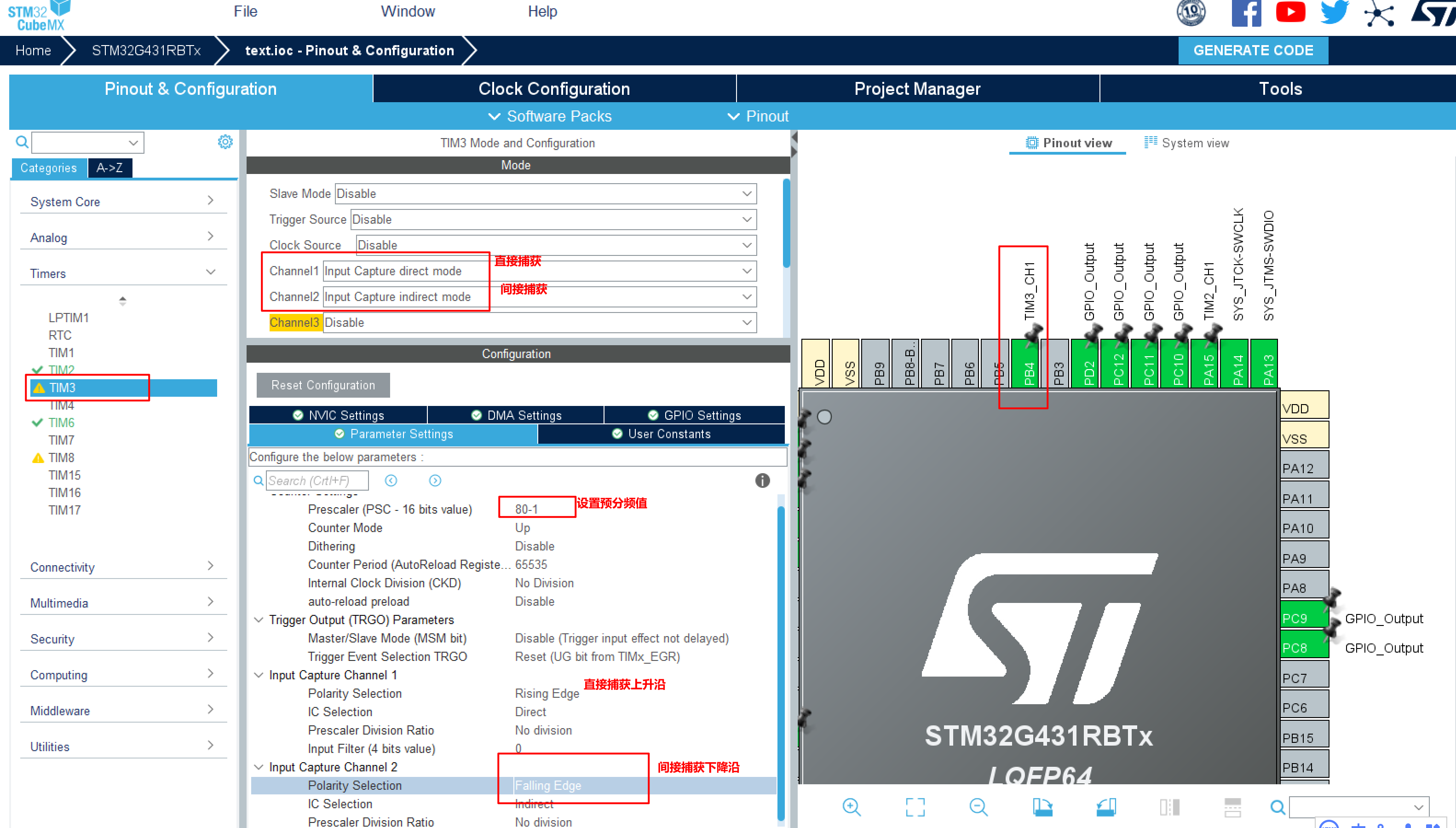Select TIM8 in timers list
This screenshot has width=1456, height=828.
coord(61,458)
